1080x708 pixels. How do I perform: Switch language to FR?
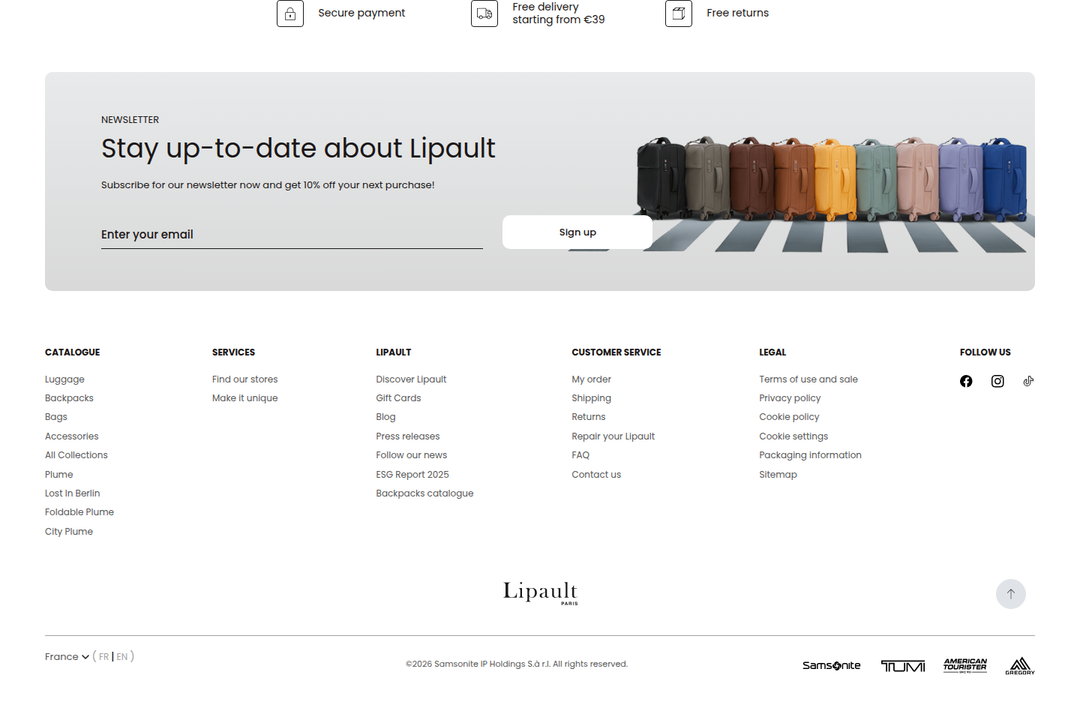[x=104, y=656]
